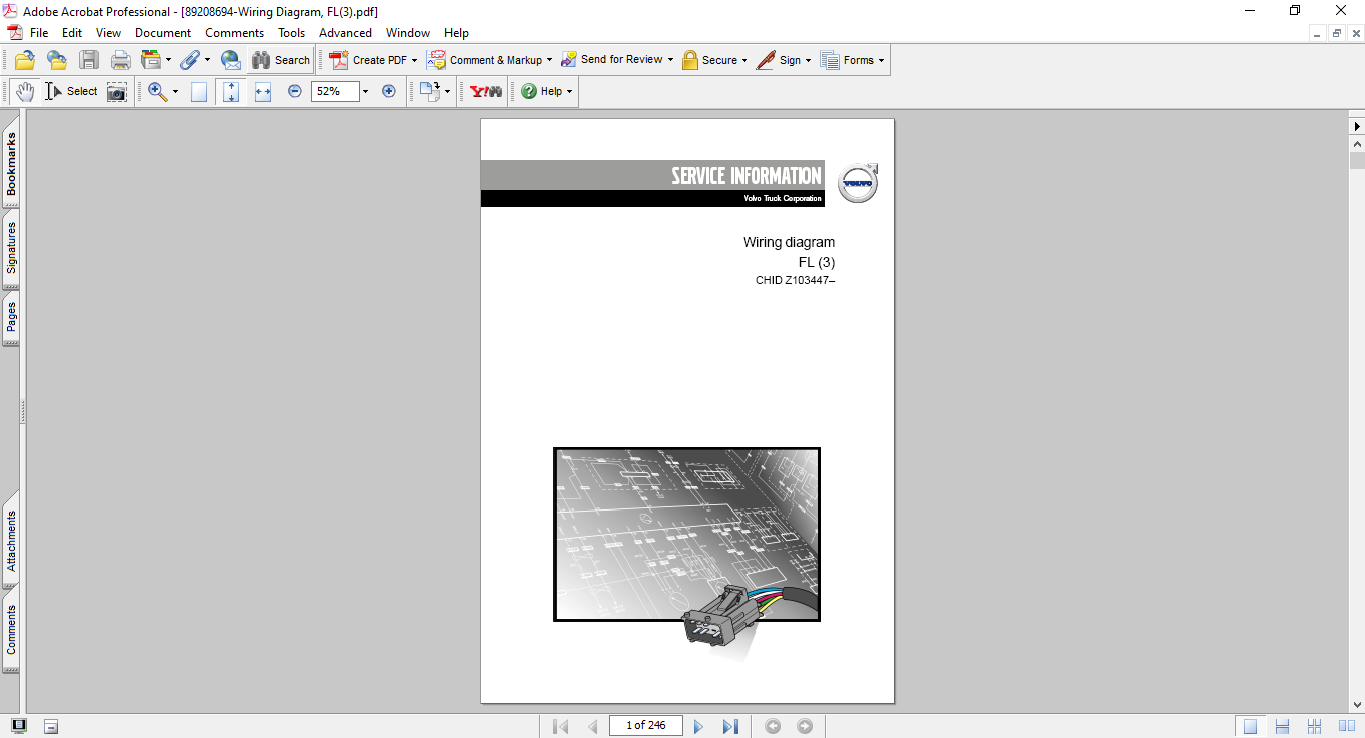Click the Save floppy disk icon

click(x=89, y=60)
